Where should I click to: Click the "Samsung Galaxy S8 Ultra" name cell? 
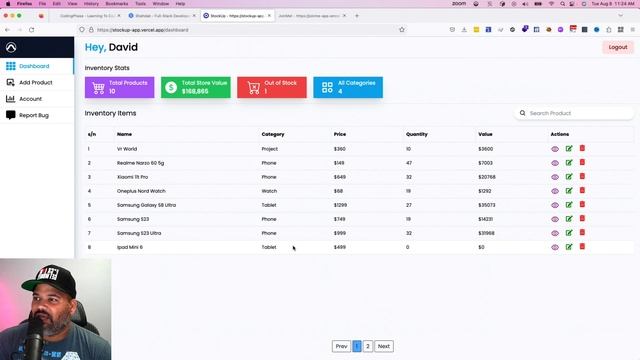(x=147, y=205)
